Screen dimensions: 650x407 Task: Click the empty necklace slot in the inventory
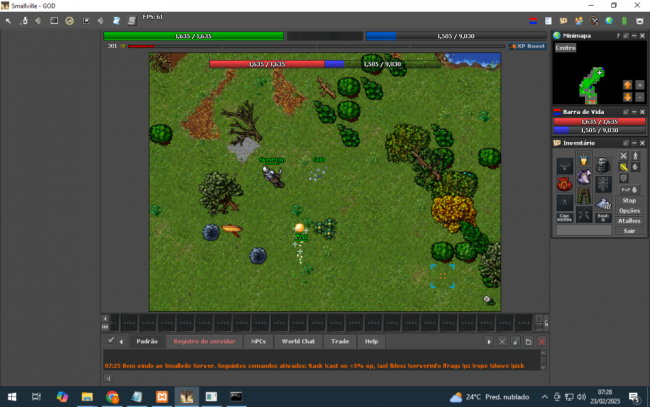[564, 166]
